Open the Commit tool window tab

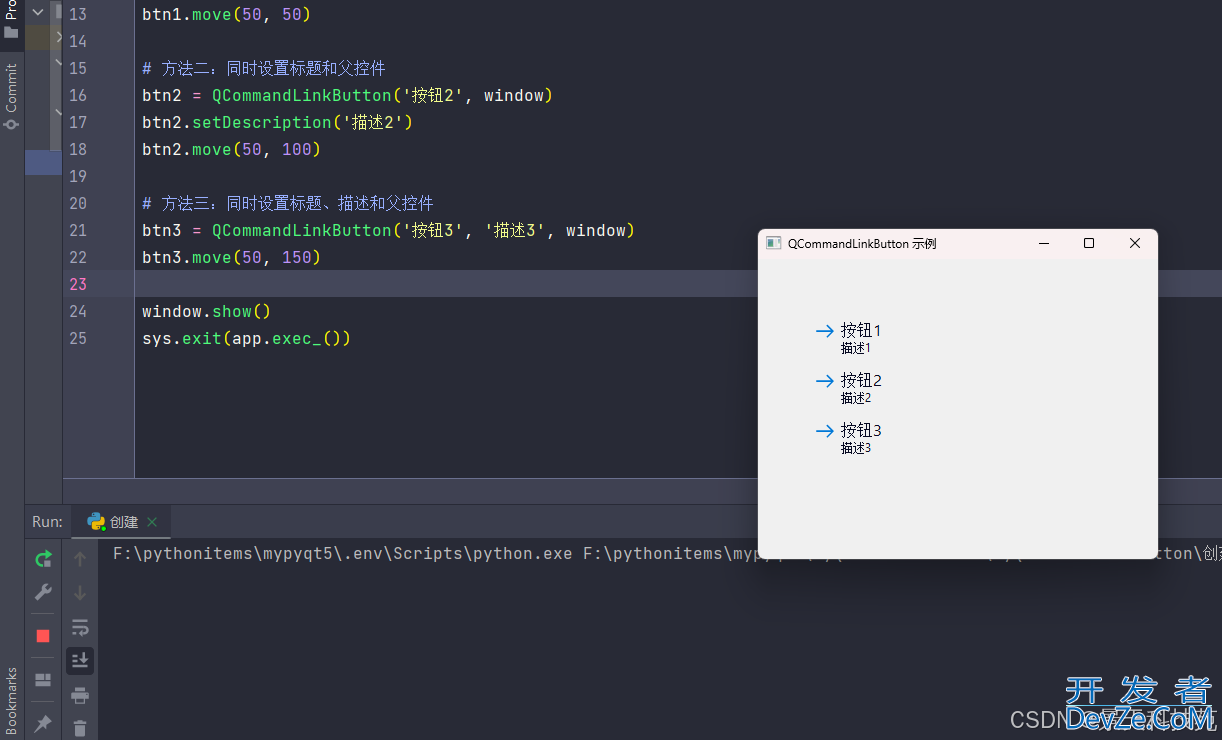[11, 96]
